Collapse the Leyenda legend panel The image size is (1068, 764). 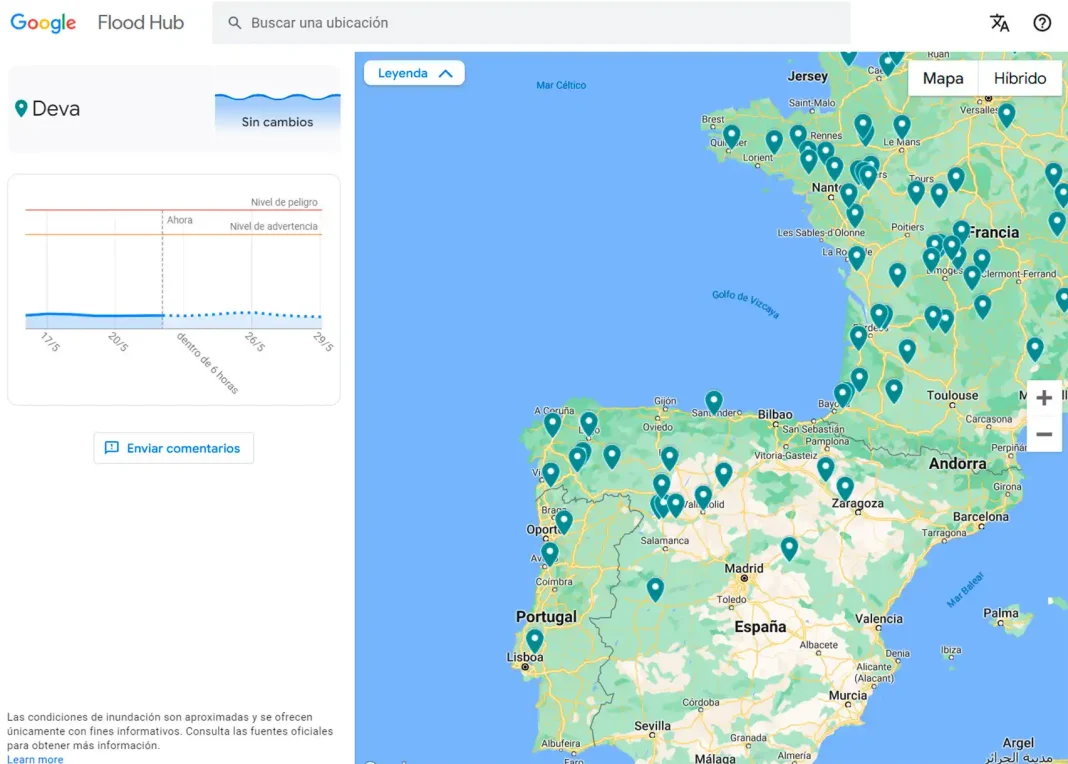(x=414, y=73)
